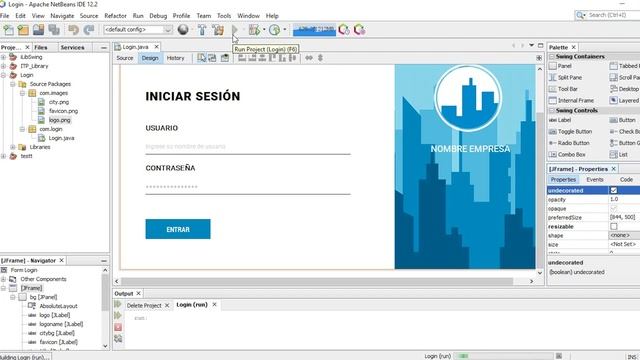
Task: Open the Refactor menu
Action: tap(116, 16)
